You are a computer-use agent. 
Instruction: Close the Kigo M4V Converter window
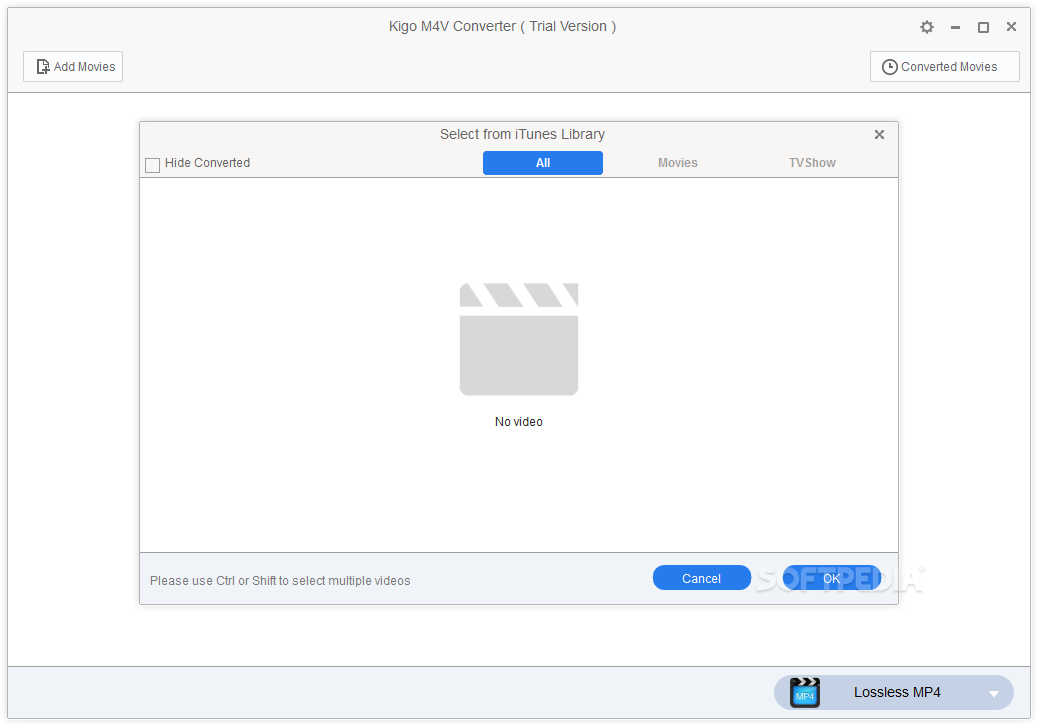coord(1011,26)
